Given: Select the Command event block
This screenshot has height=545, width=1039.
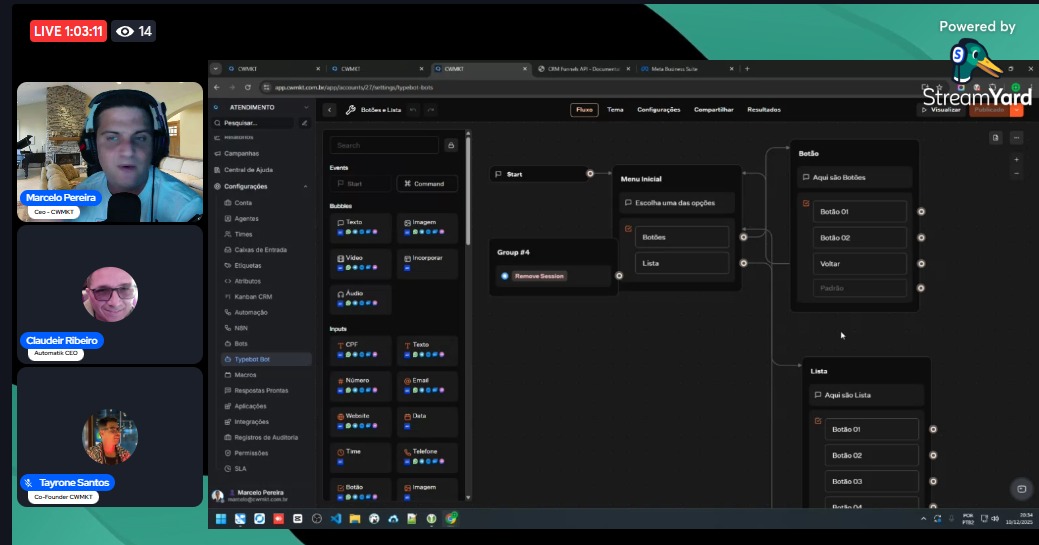Looking at the screenshot, I should click(x=427, y=184).
